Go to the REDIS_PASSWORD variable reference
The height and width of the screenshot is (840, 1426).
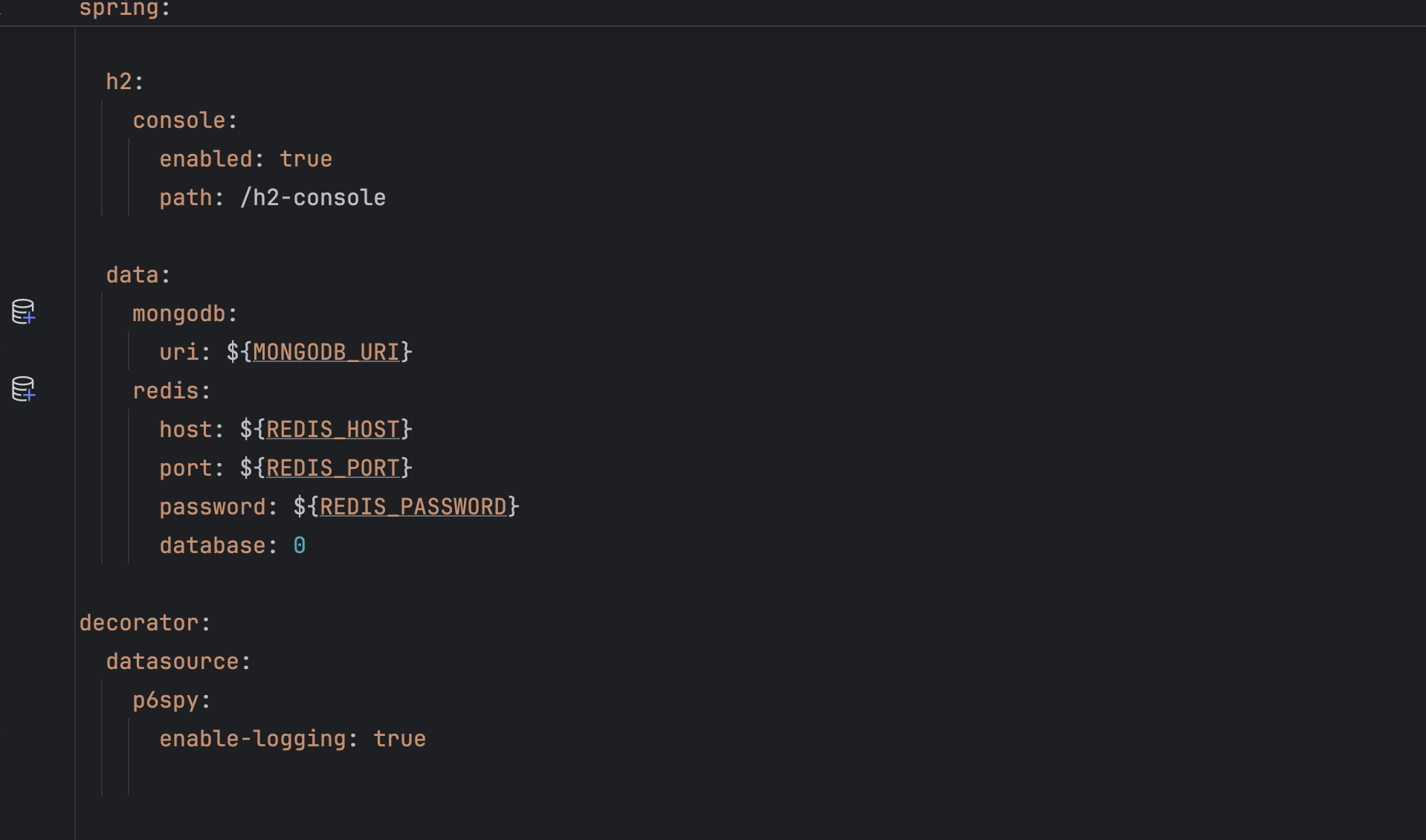point(413,506)
